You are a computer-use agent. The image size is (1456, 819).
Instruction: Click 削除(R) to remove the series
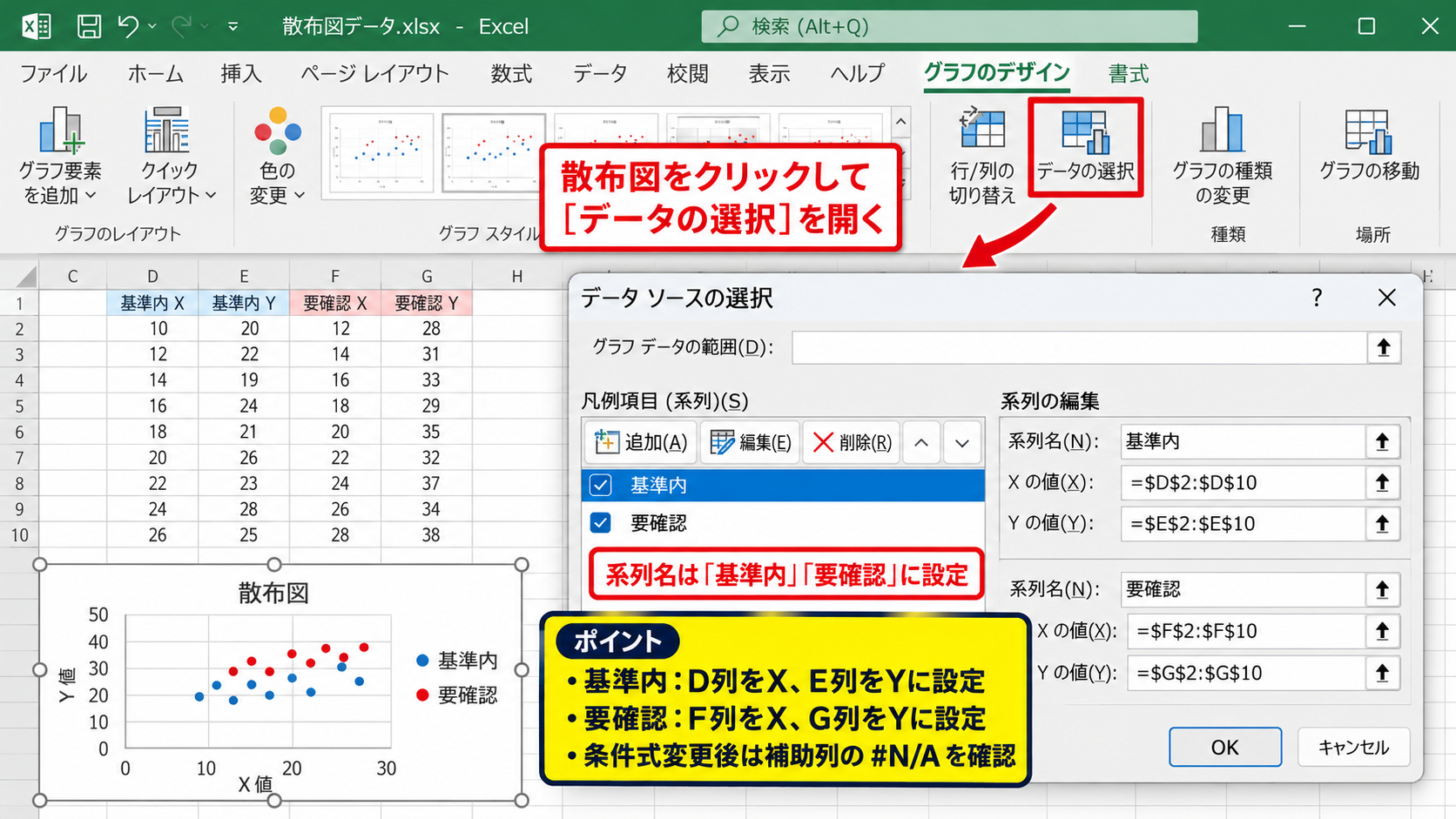pyautogui.click(x=852, y=443)
